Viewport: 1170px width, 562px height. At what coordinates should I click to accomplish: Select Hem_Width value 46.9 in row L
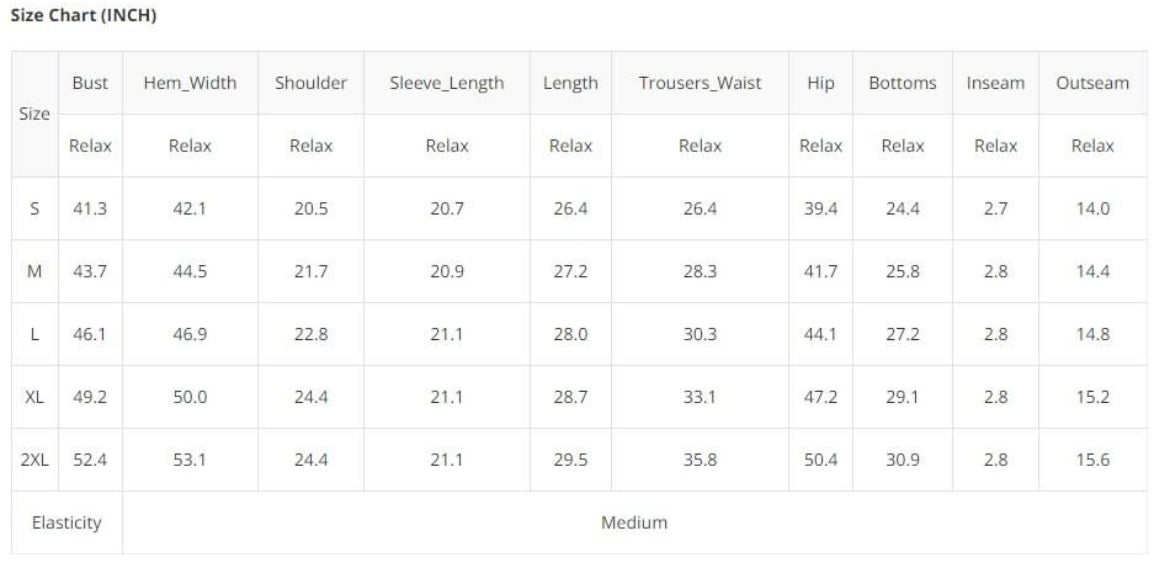(190, 334)
